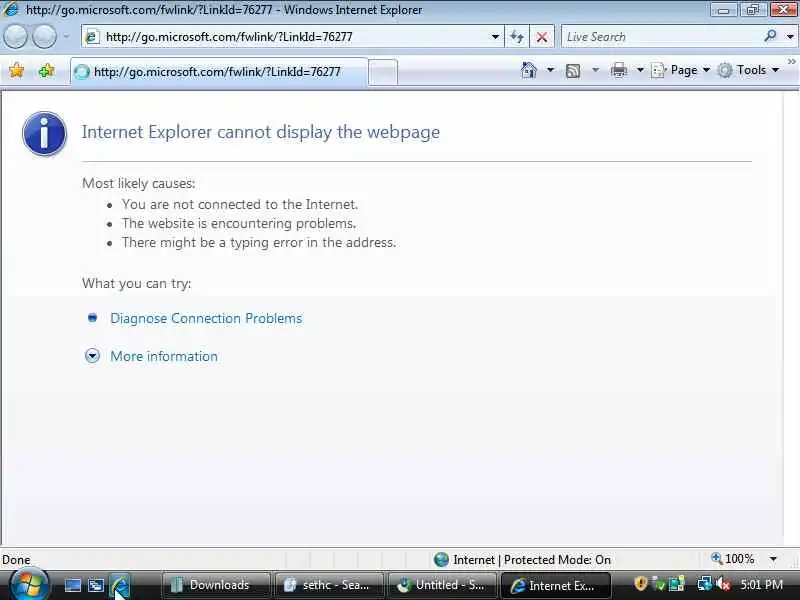Open the Tools menu

748,70
